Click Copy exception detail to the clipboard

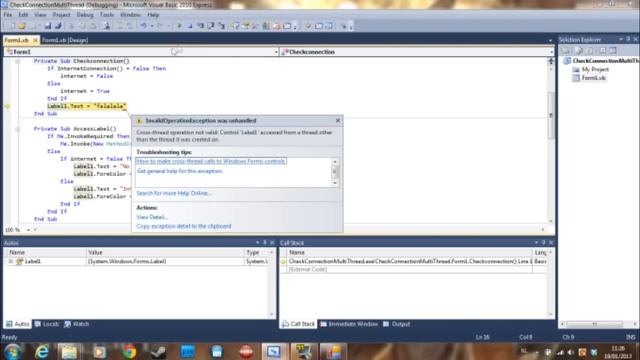point(184,226)
